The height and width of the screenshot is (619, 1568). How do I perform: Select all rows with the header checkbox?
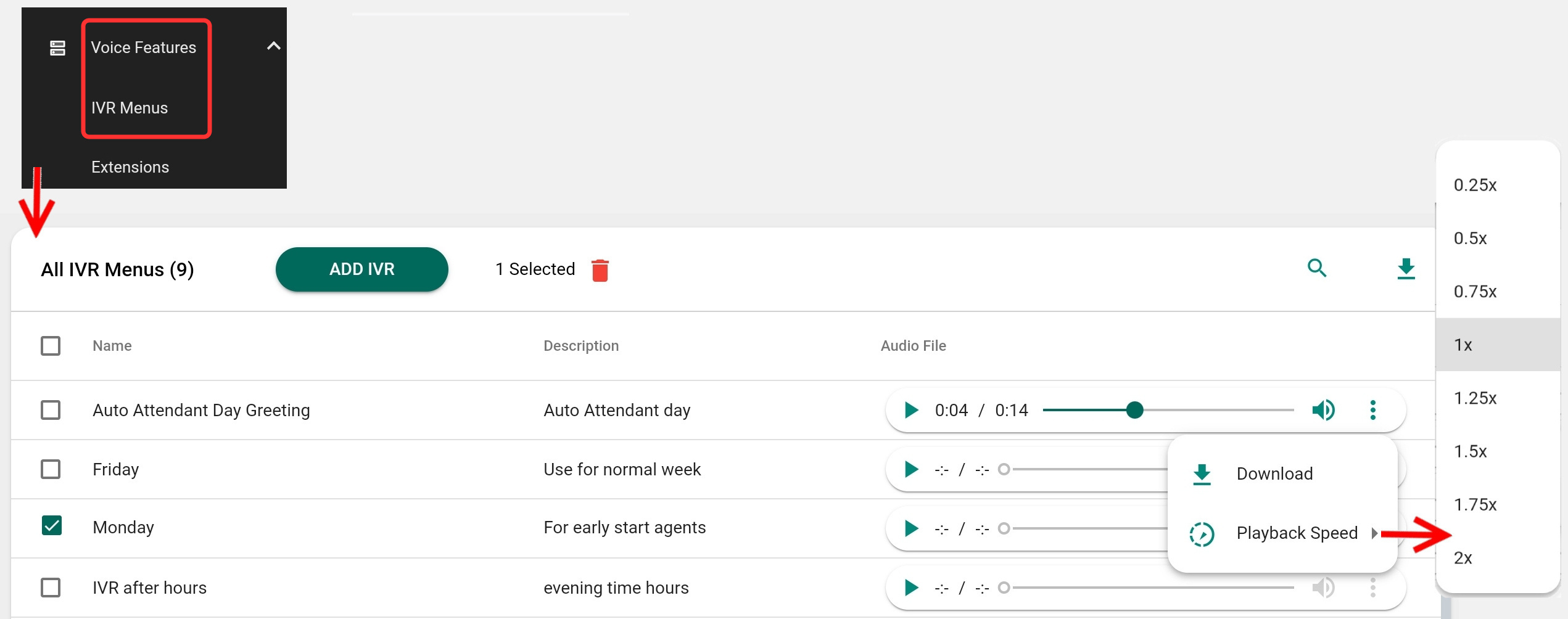pyautogui.click(x=51, y=346)
